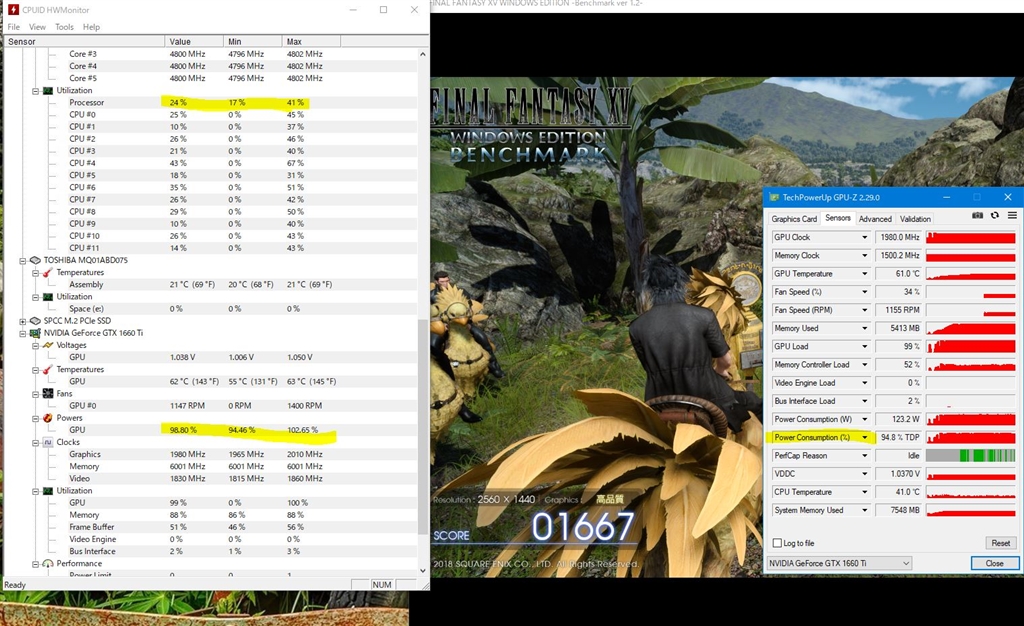
Task: Select the Sensors tab in GPU-Z
Action: (837, 218)
